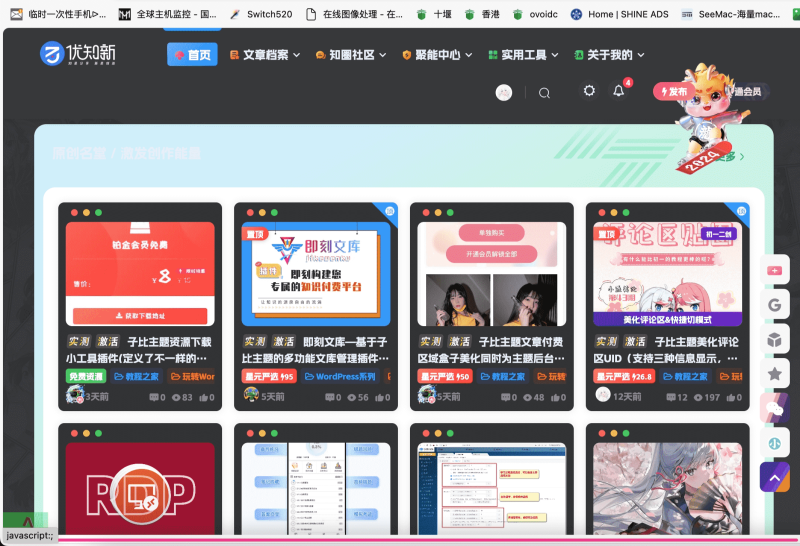Click author avatar on 12天前 card
Screen dimensions: 800x546
pos(603,394)
